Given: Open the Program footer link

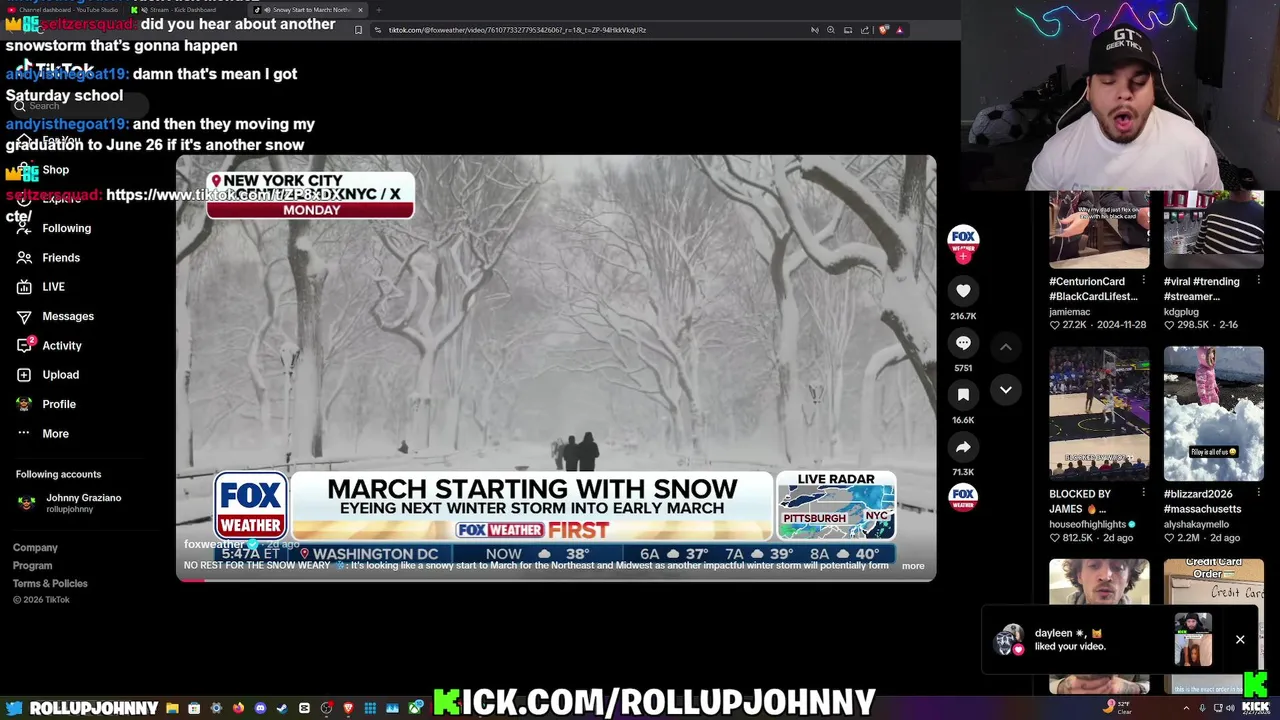Looking at the screenshot, I should click(32, 566).
